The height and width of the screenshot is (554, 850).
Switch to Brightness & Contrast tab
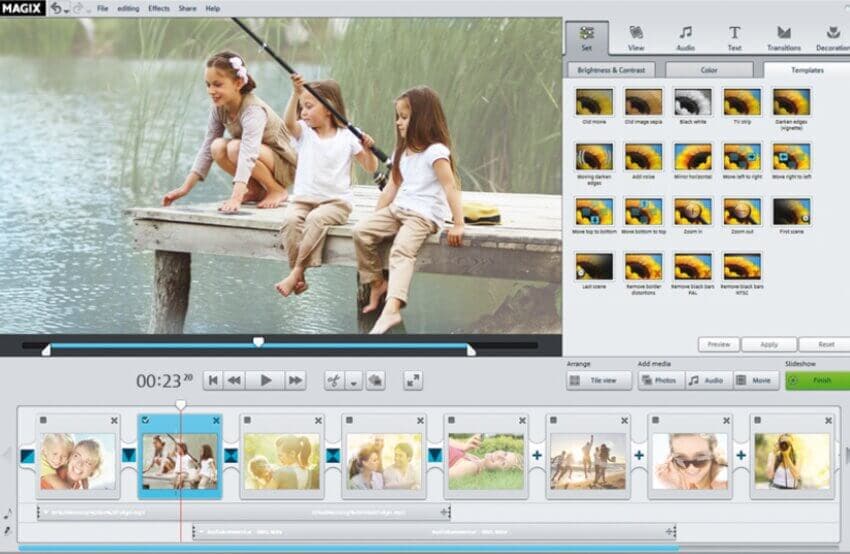click(611, 70)
